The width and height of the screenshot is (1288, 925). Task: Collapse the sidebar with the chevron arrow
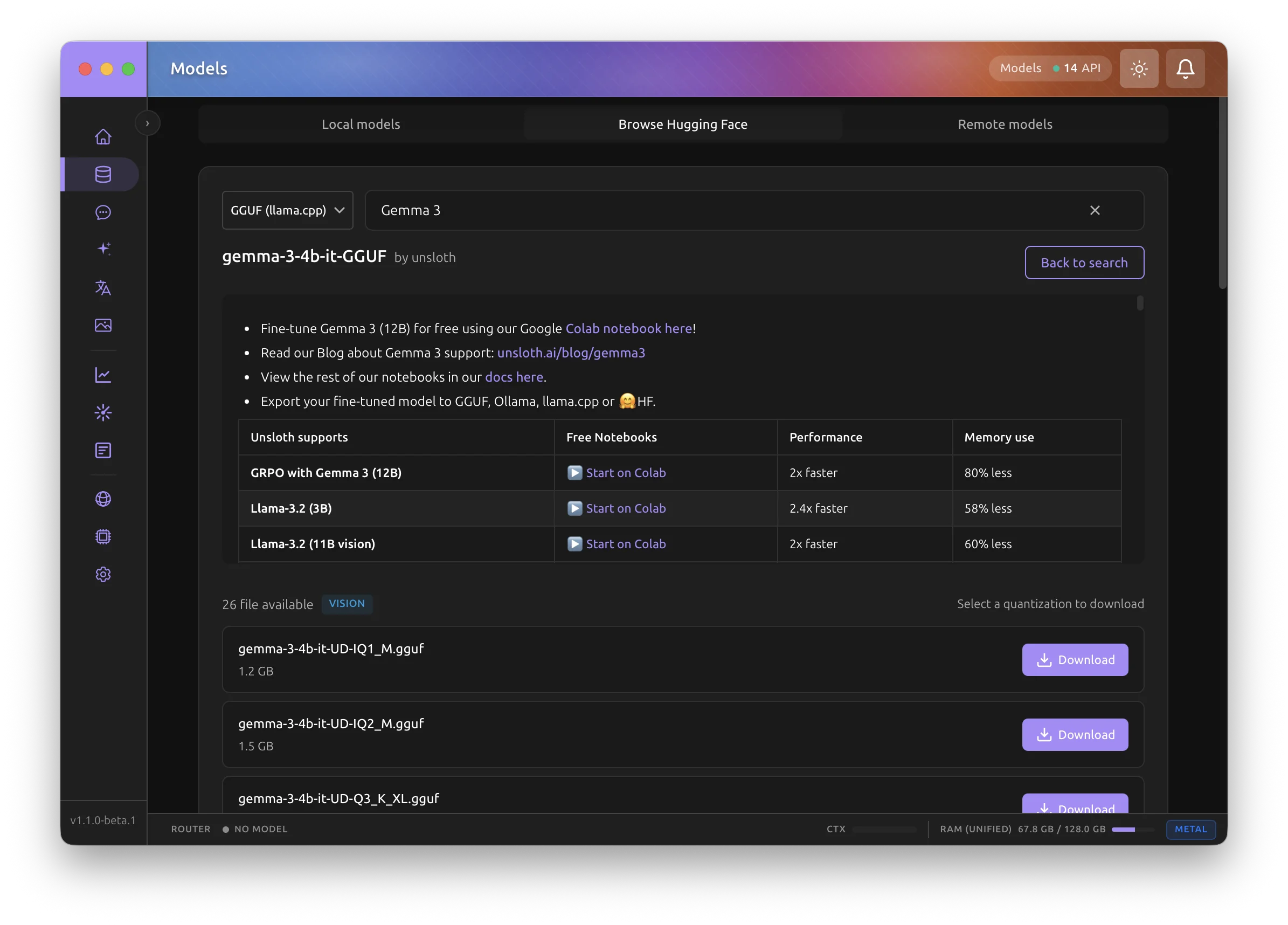coord(148,123)
